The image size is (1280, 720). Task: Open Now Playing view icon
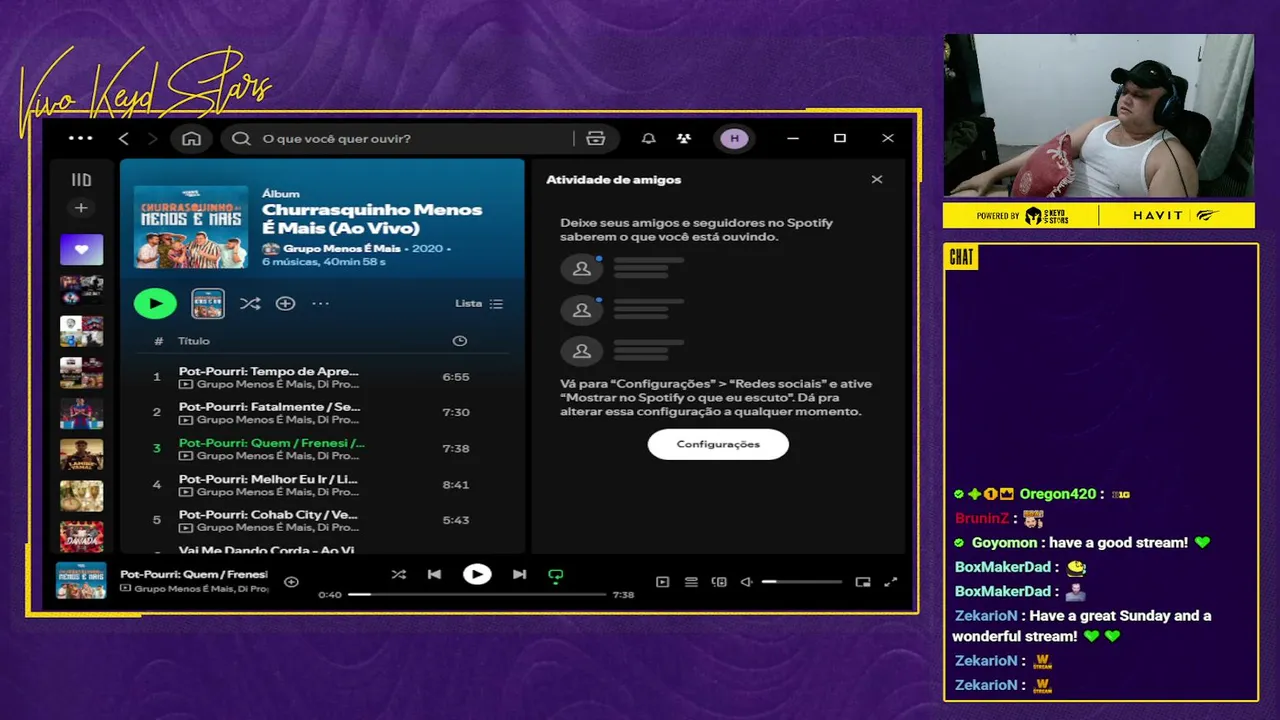pyautogui.click(x=662, y=582)
